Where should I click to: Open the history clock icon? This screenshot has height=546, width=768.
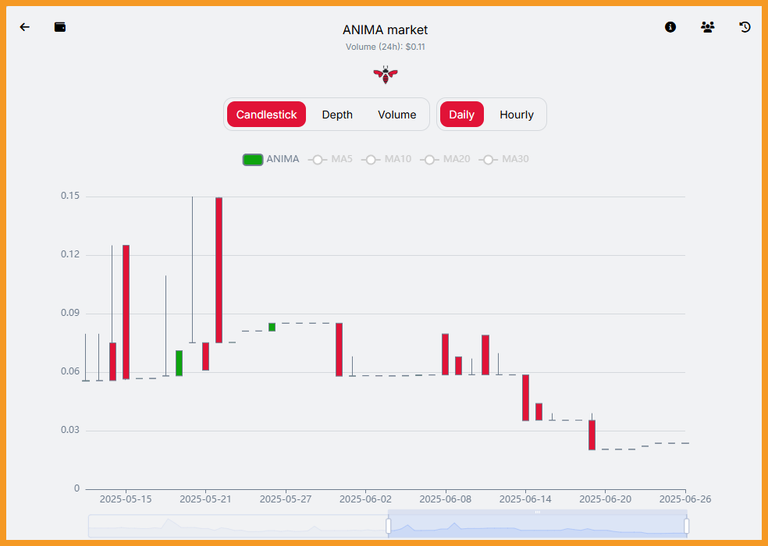pos(744,27)
